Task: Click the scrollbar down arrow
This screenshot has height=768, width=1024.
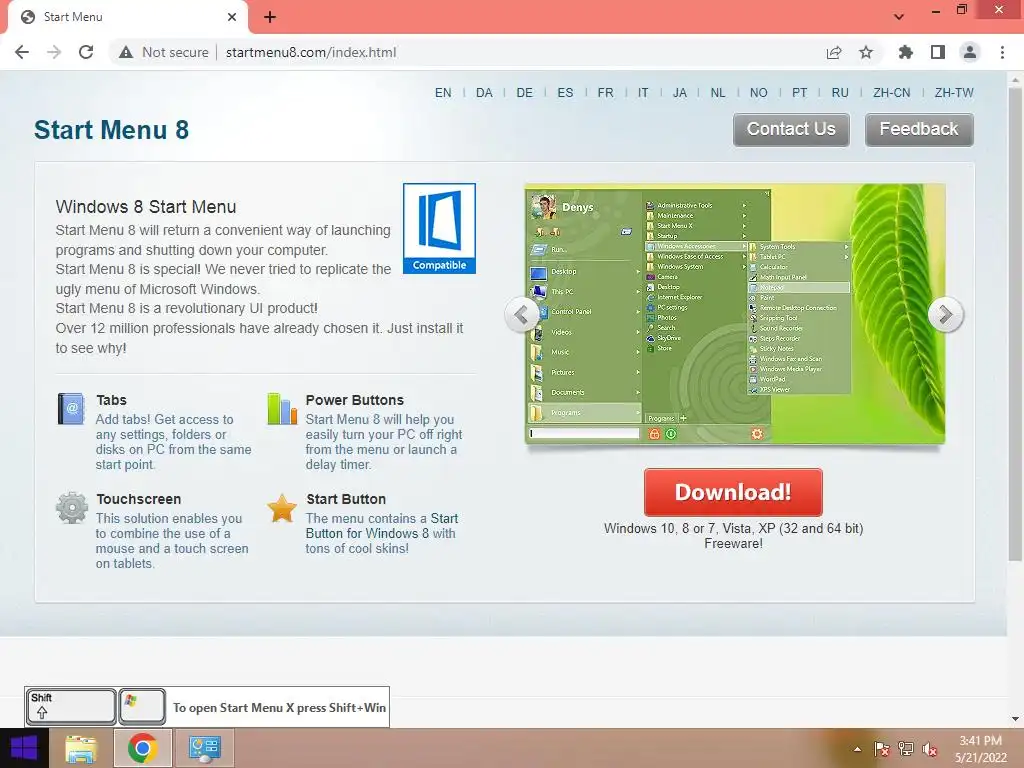Action: point(1015,719)
